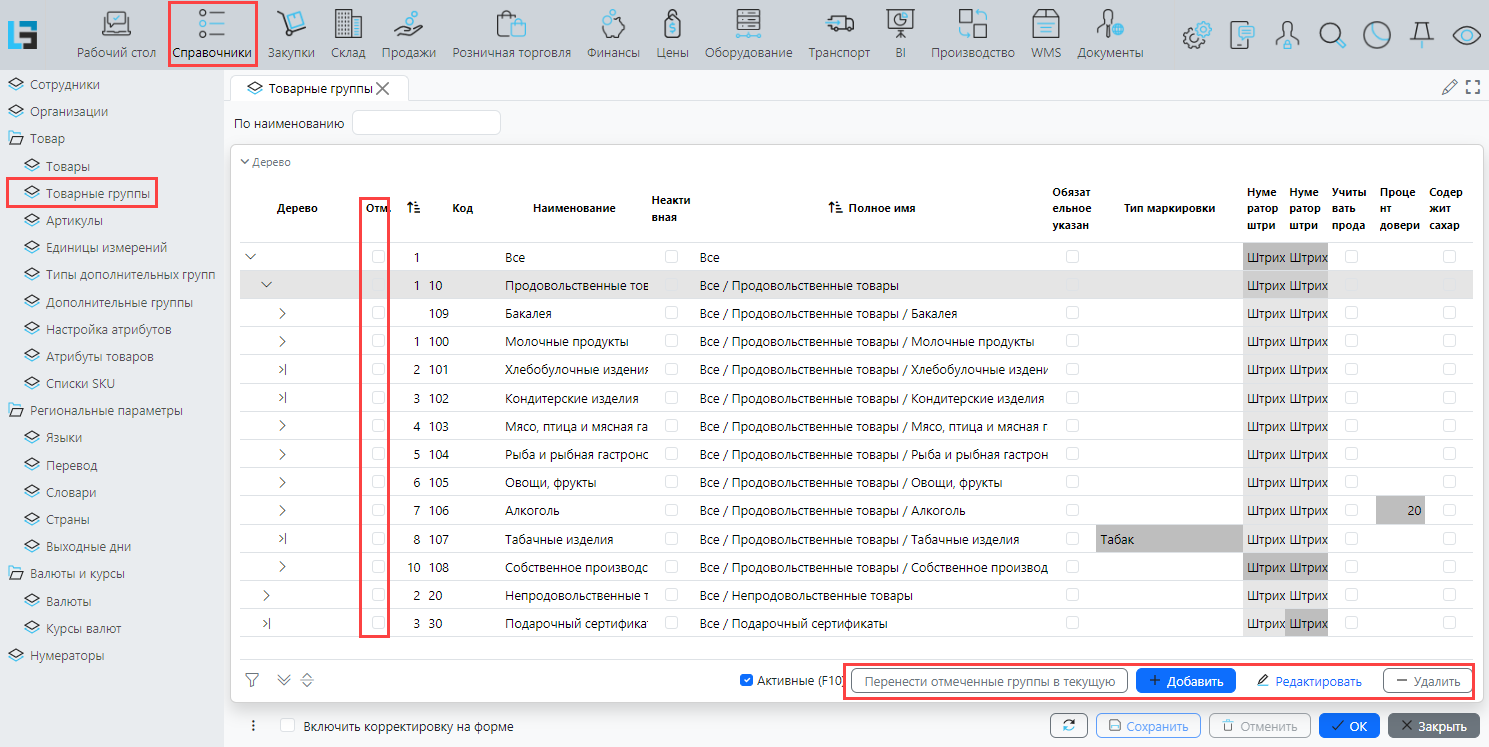Click the refresh button in bottom bar
Screen dimensions: 1489x747
[x=1068, y=726]
